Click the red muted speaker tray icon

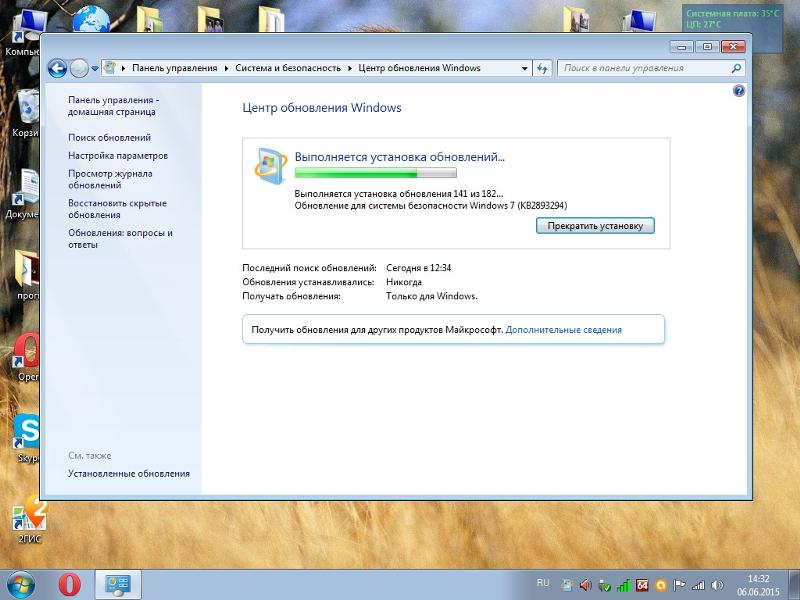pyautogui.click(x=585, y=585)
